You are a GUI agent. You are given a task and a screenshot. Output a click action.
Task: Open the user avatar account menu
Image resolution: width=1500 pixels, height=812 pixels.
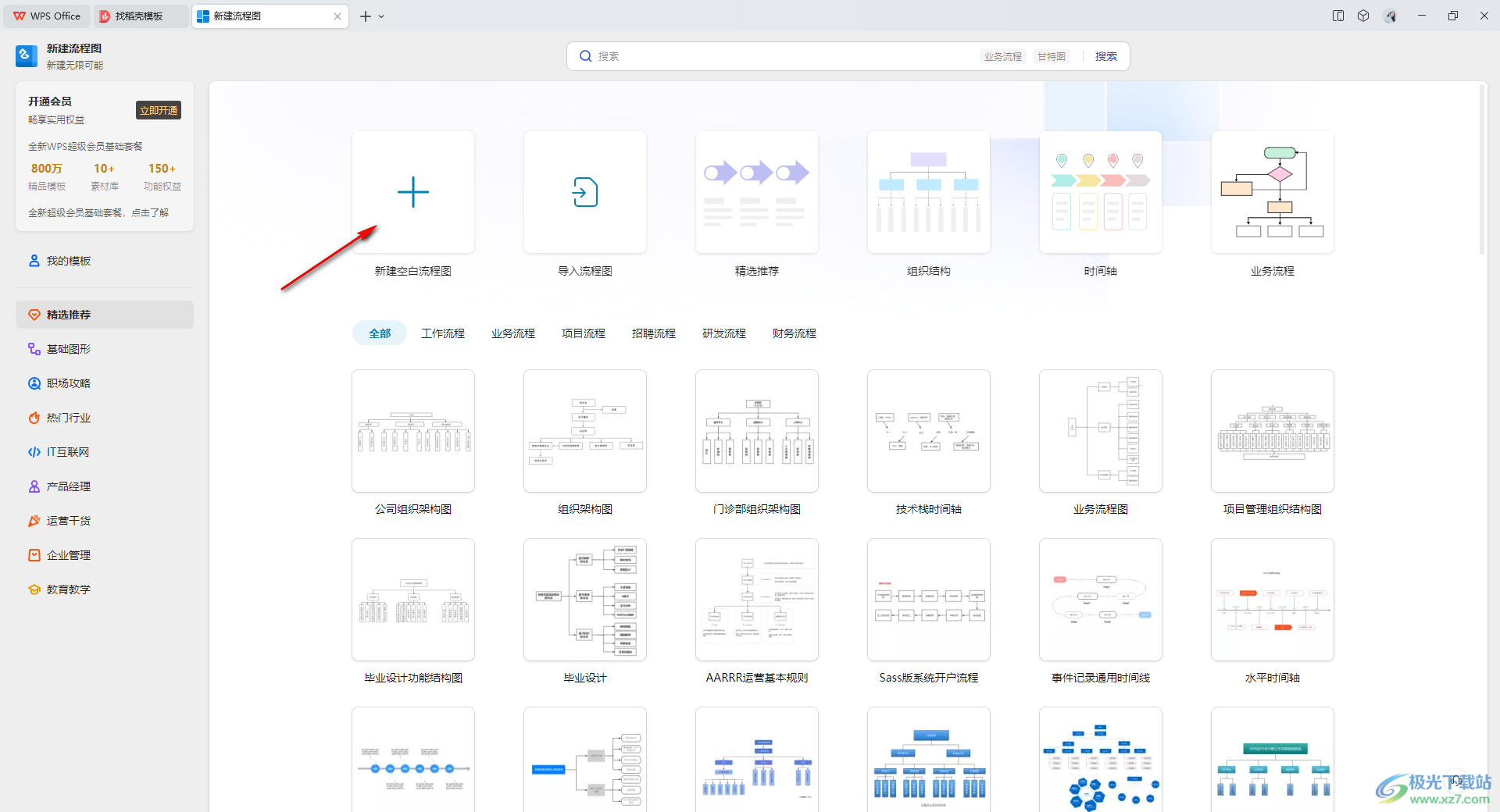click(1390, 16)
